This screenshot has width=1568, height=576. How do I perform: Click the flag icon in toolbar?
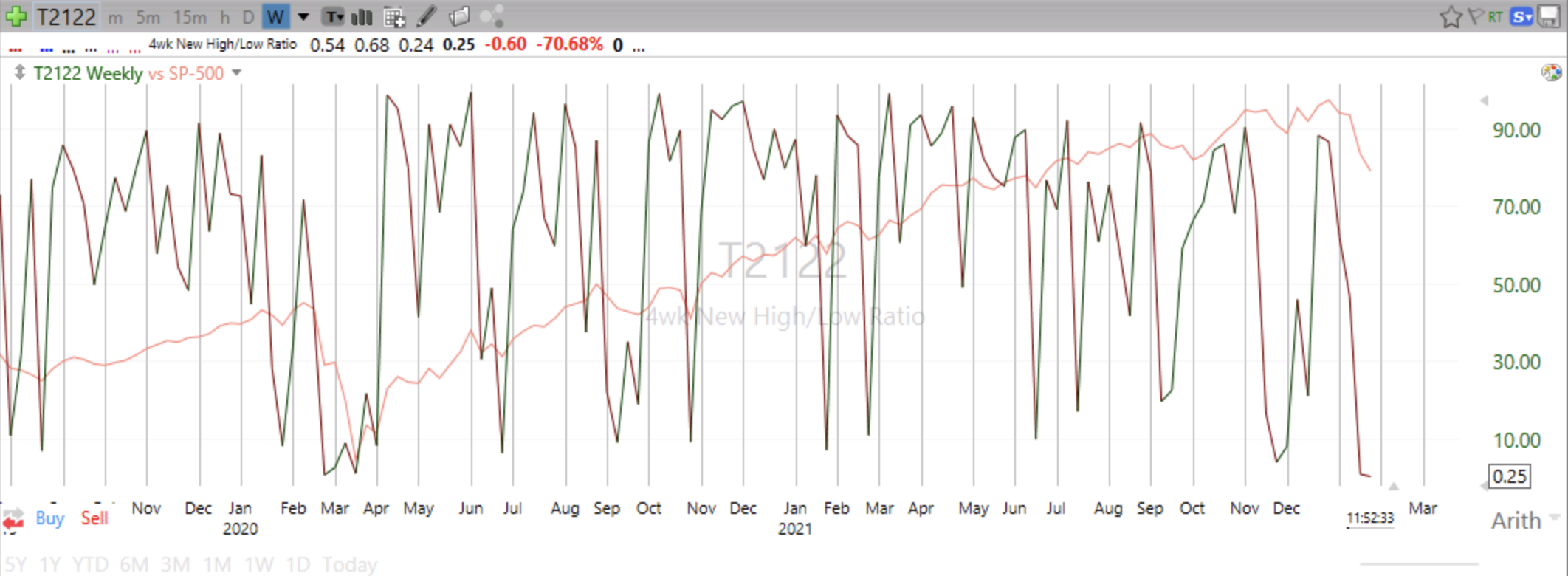(1475, 16)
